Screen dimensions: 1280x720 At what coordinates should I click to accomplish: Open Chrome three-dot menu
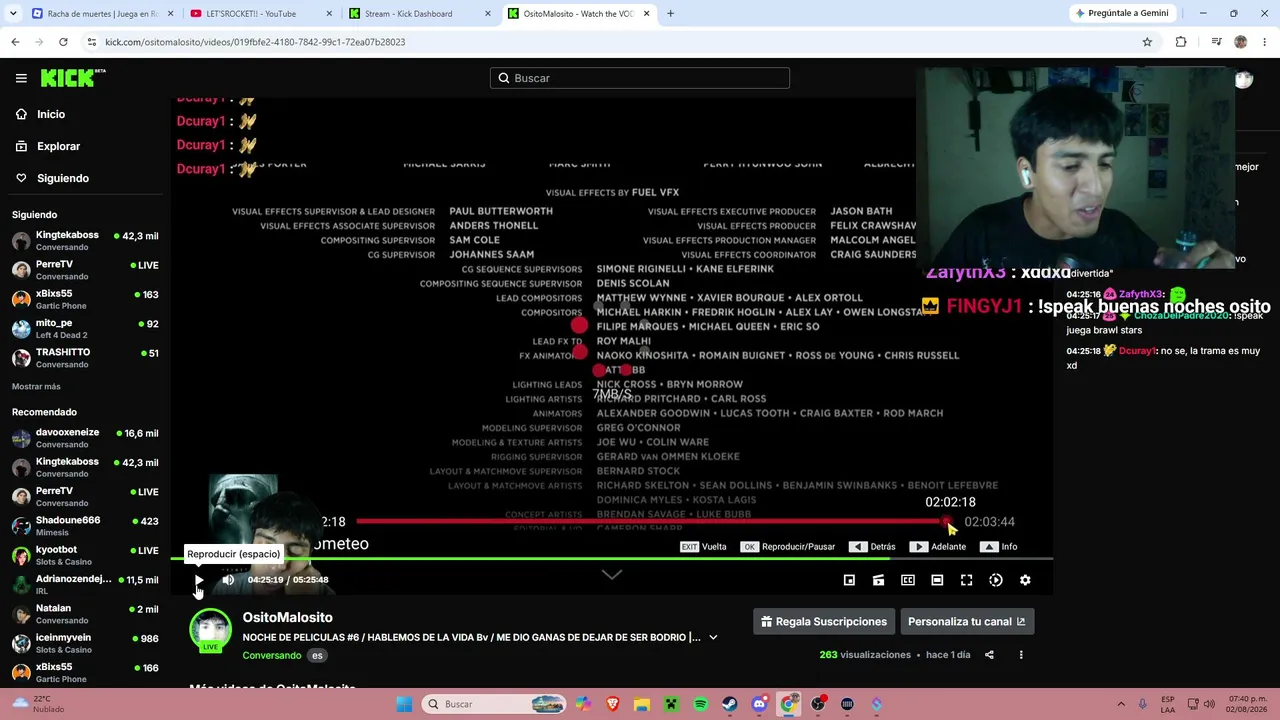[1264, 42]
